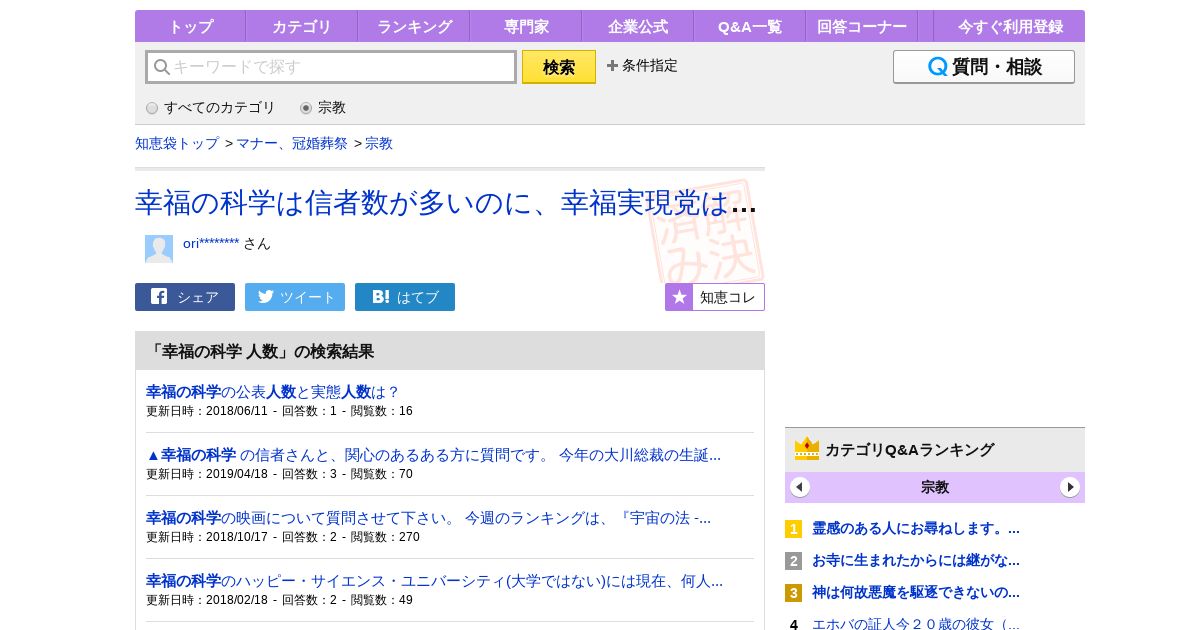Click 更新日時：2018/02/18 result info text

point(279,600)
